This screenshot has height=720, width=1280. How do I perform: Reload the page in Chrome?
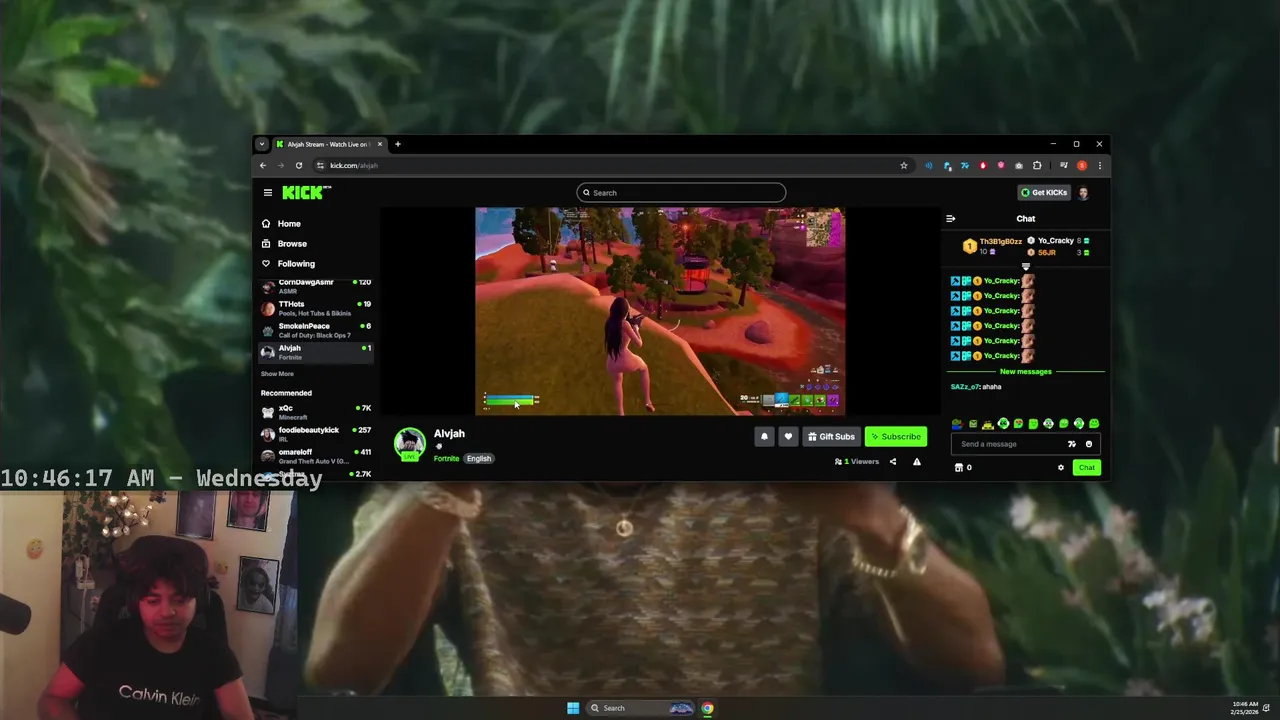tap(299, 166)
